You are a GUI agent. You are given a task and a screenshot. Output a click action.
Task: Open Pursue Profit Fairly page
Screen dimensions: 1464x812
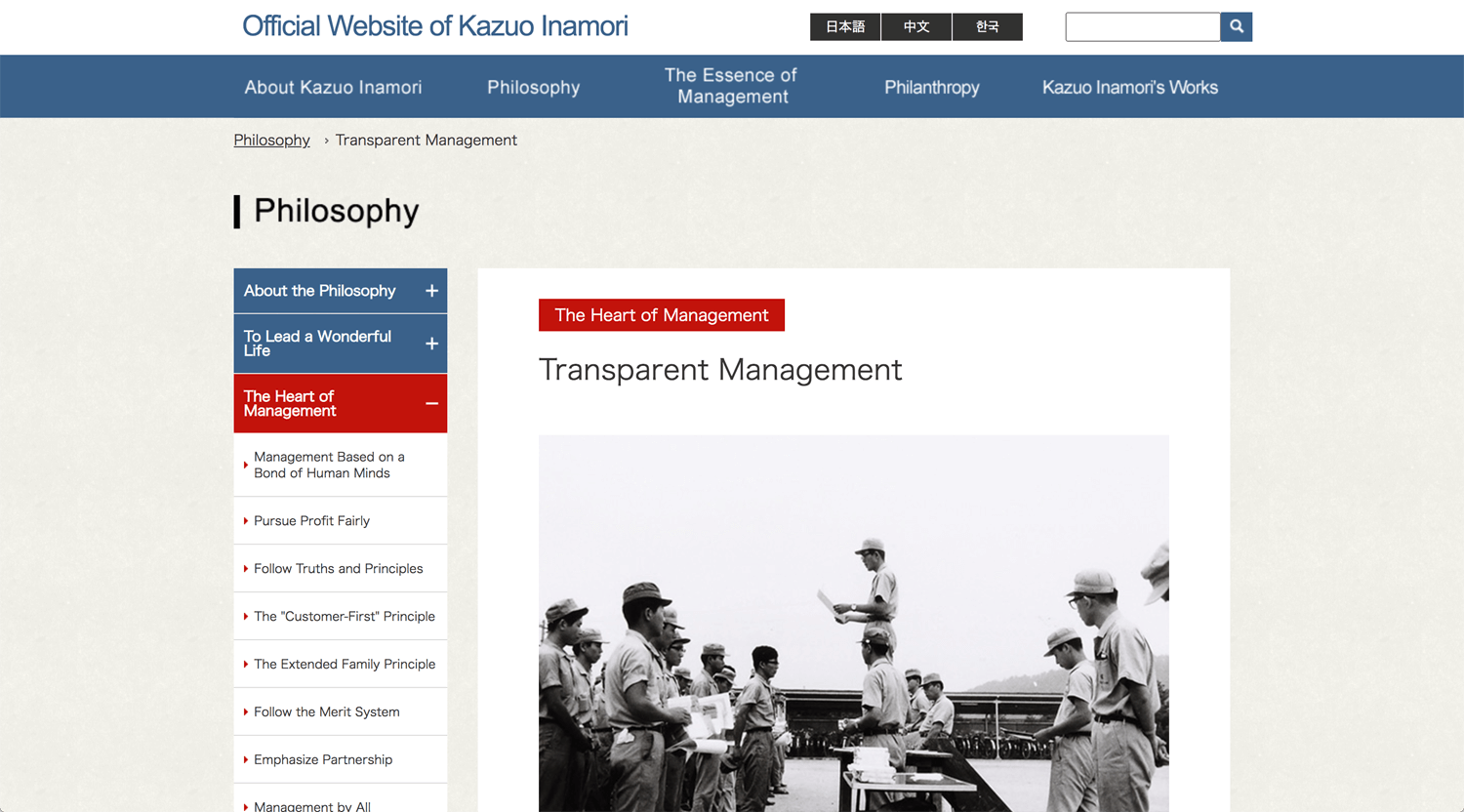(341, 520)
